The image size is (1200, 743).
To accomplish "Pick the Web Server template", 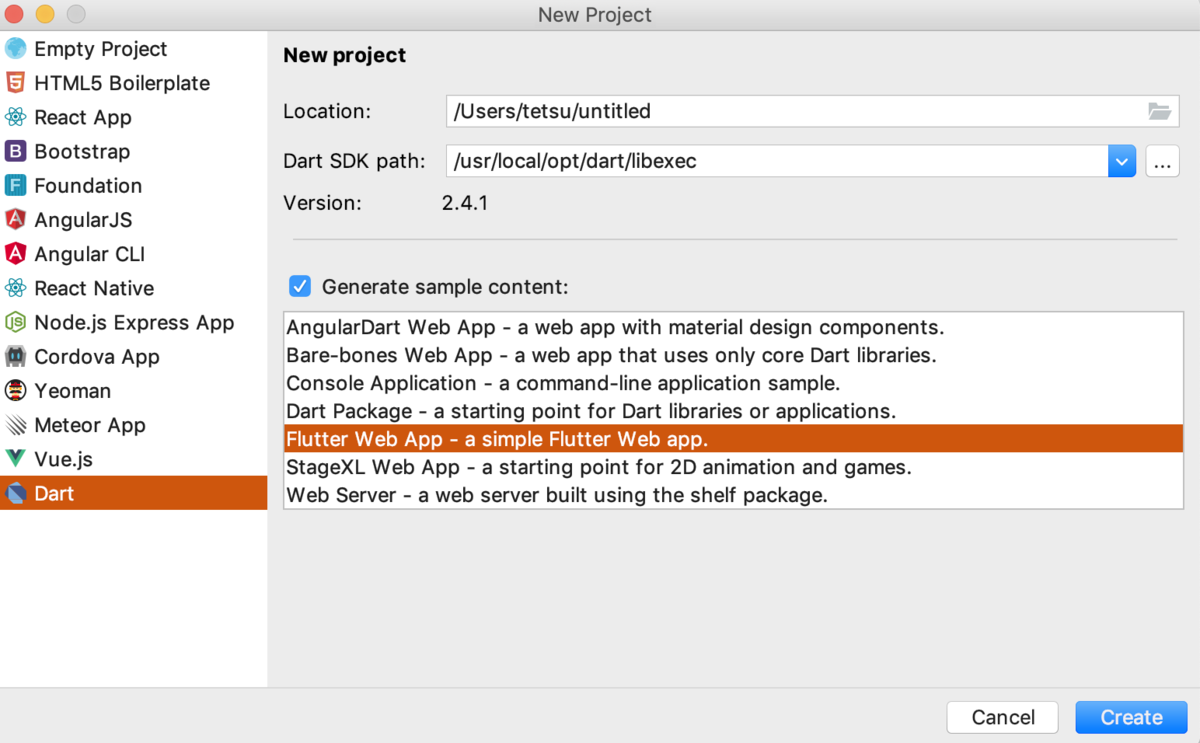I will click(556, 495).
